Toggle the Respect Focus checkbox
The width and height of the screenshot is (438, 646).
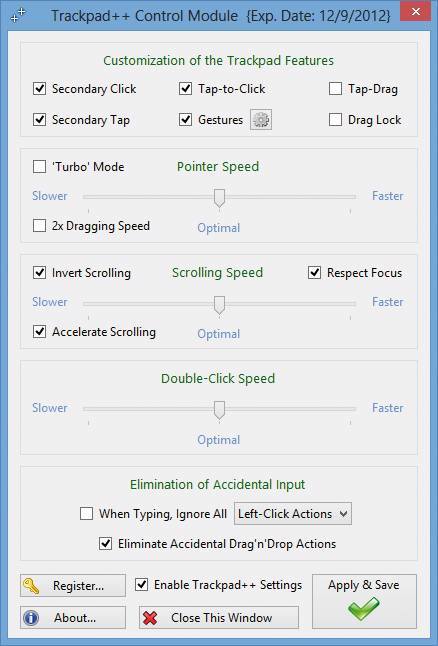314,272
